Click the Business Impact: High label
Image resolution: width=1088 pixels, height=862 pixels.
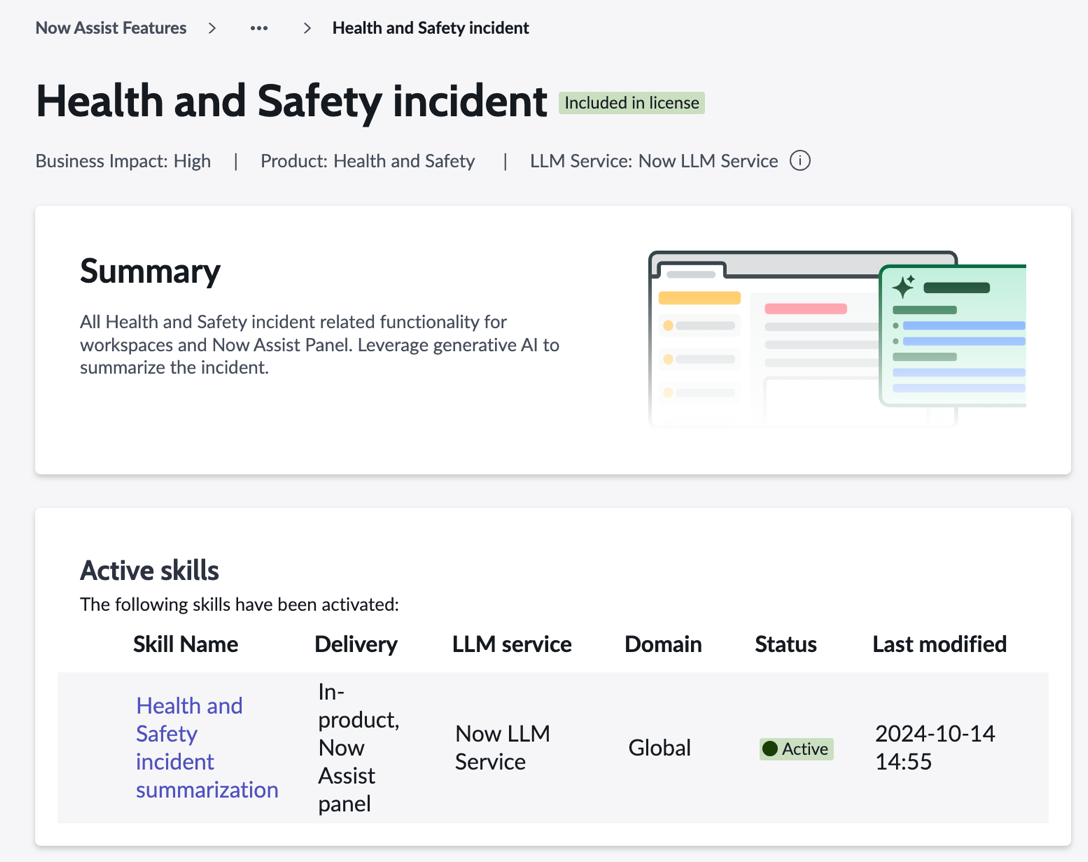click(123, 161)
